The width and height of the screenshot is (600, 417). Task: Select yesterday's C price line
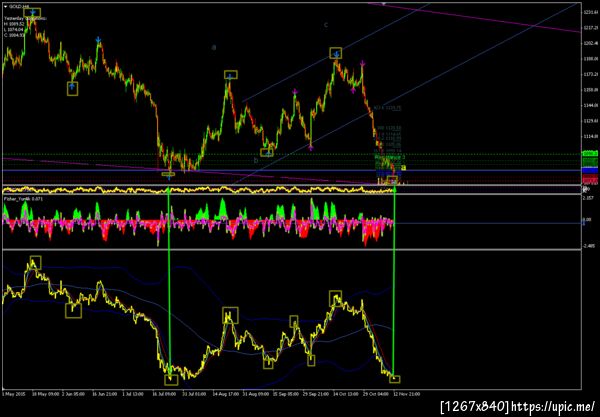(14, 35)
